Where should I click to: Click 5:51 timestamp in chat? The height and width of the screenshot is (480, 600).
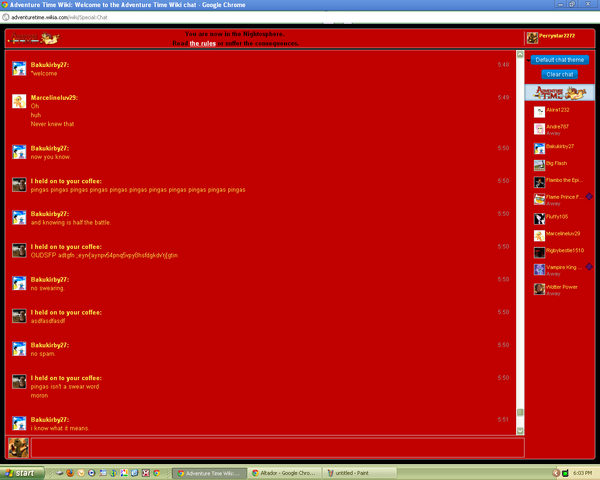pyautogui.click(x=503, y=420)
